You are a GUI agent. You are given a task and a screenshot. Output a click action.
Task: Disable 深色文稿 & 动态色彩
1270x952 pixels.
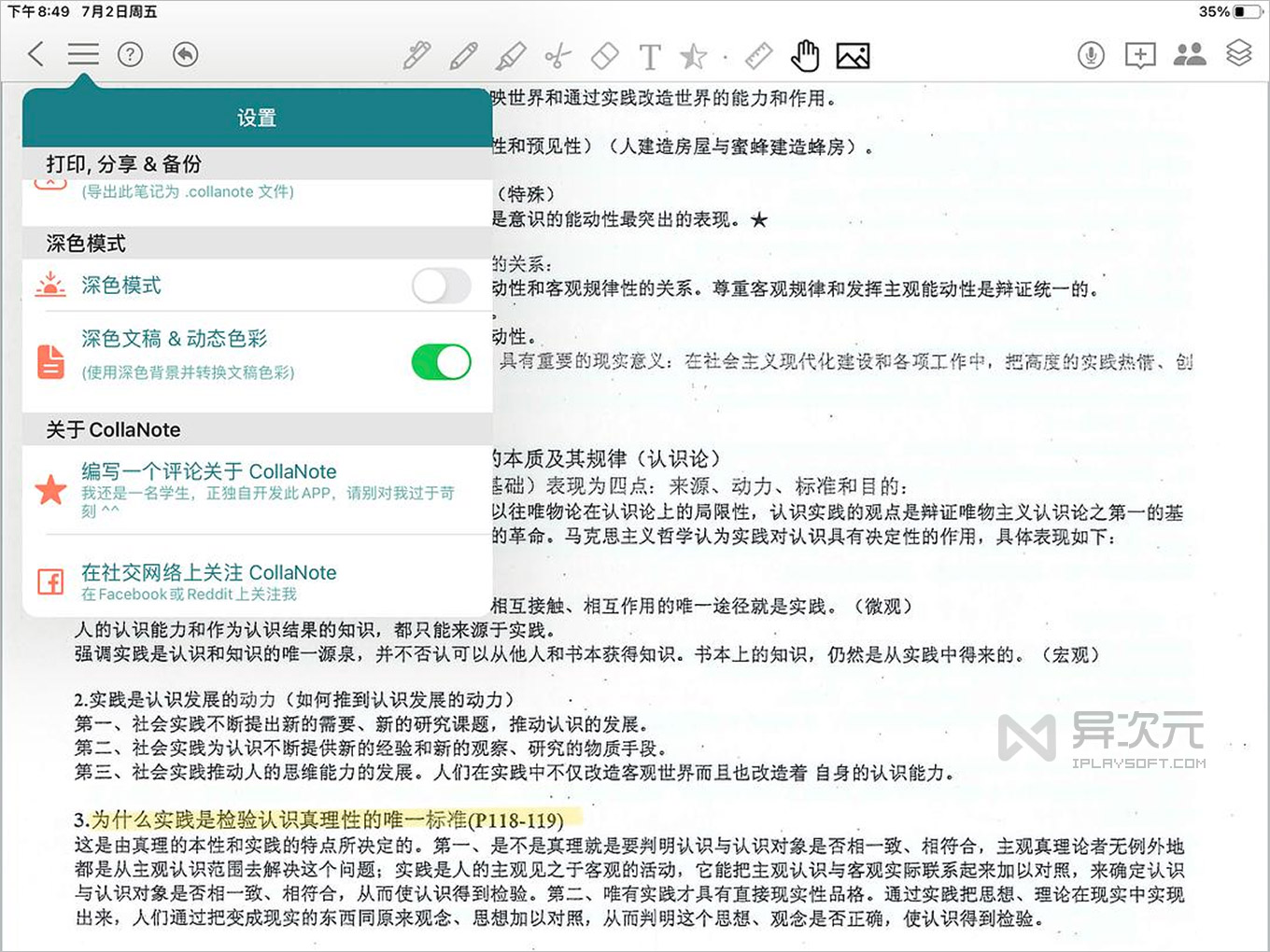pyautogui.click(x=440, y=362)
